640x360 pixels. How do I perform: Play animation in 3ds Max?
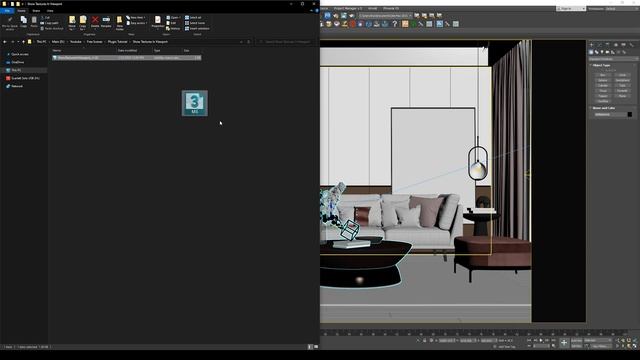pos(541,340)
